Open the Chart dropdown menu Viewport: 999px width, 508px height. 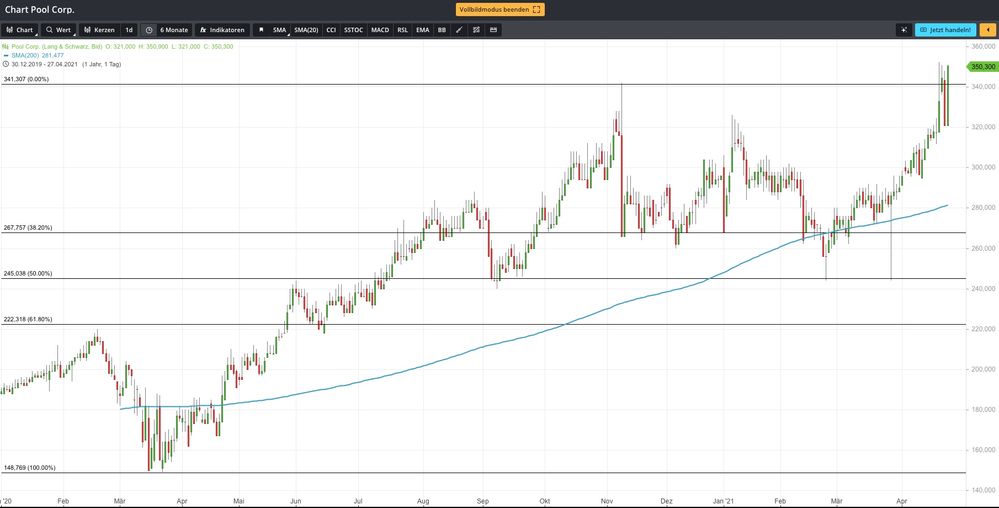(19, 30)
